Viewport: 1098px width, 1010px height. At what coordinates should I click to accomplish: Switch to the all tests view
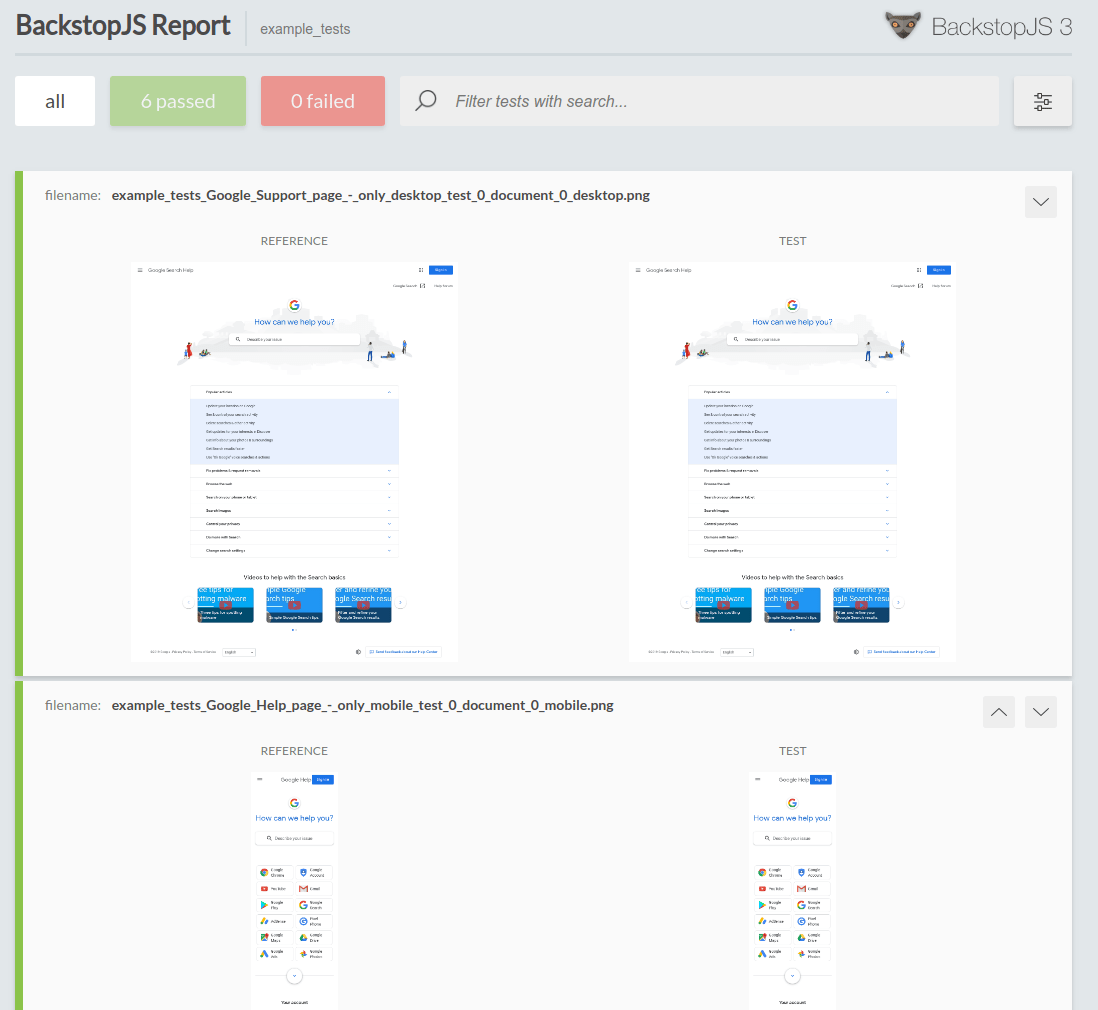(x=54, y=100)
